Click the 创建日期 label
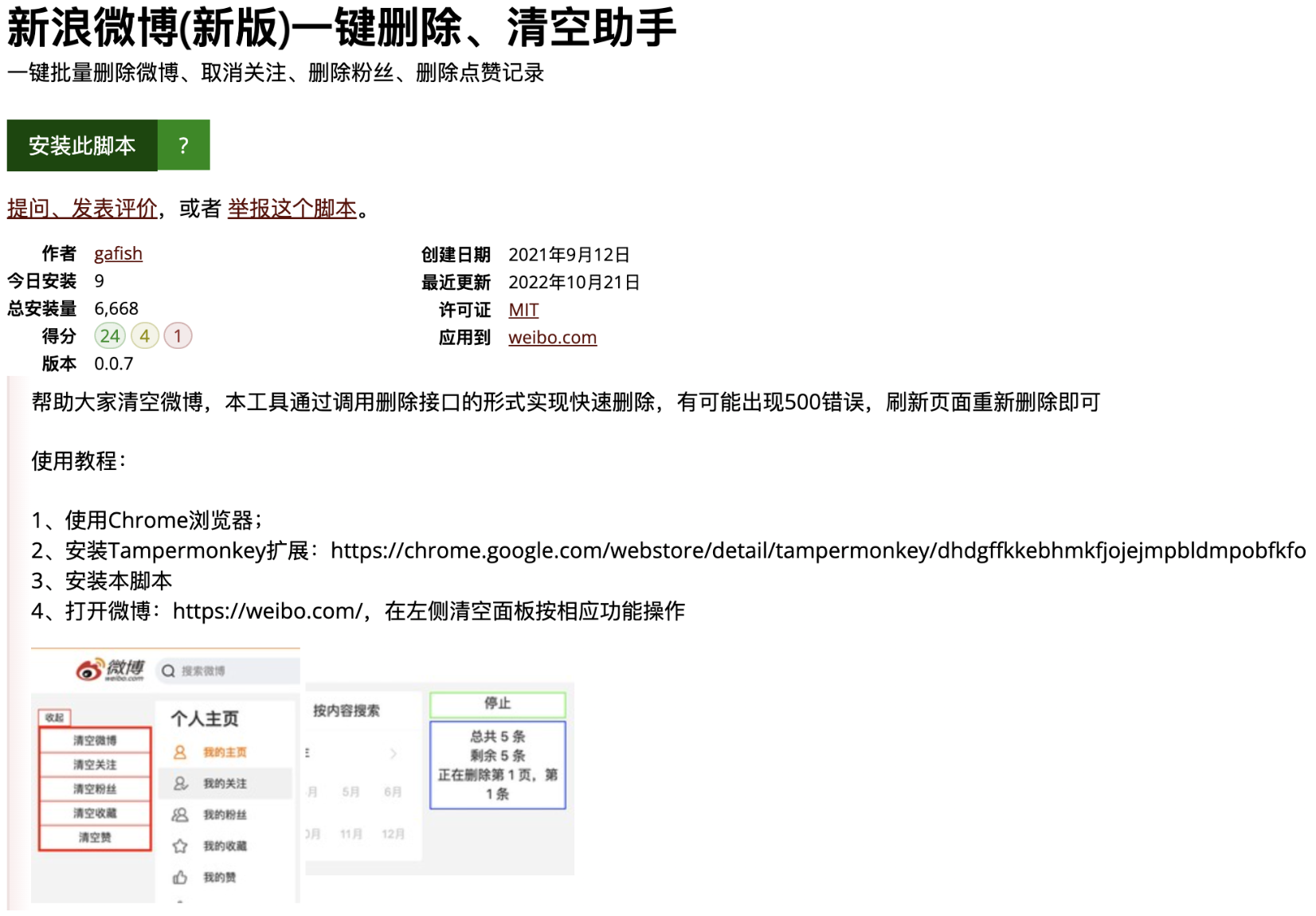This screenshot has width=1316, height=916. (456, 255)
